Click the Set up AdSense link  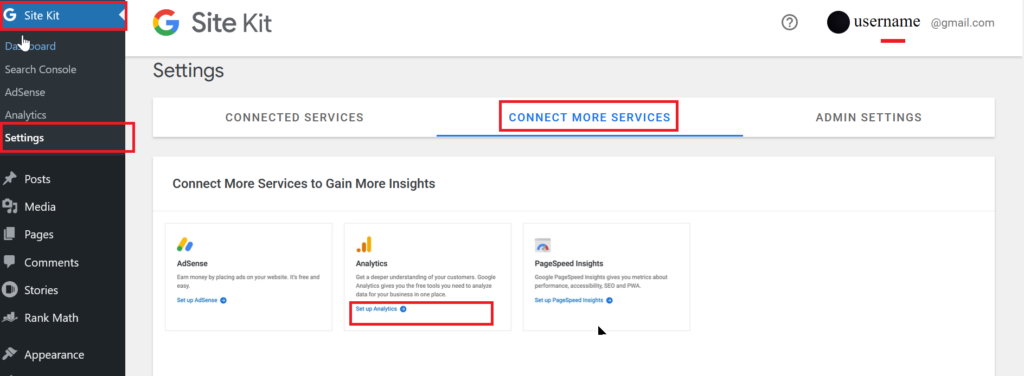tap(202, 300)
